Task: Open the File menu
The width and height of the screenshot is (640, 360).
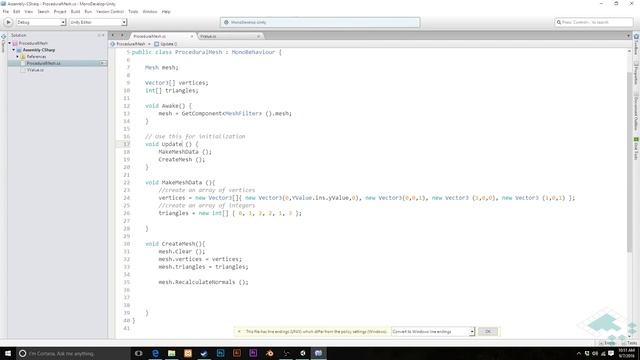Action: 6,12
